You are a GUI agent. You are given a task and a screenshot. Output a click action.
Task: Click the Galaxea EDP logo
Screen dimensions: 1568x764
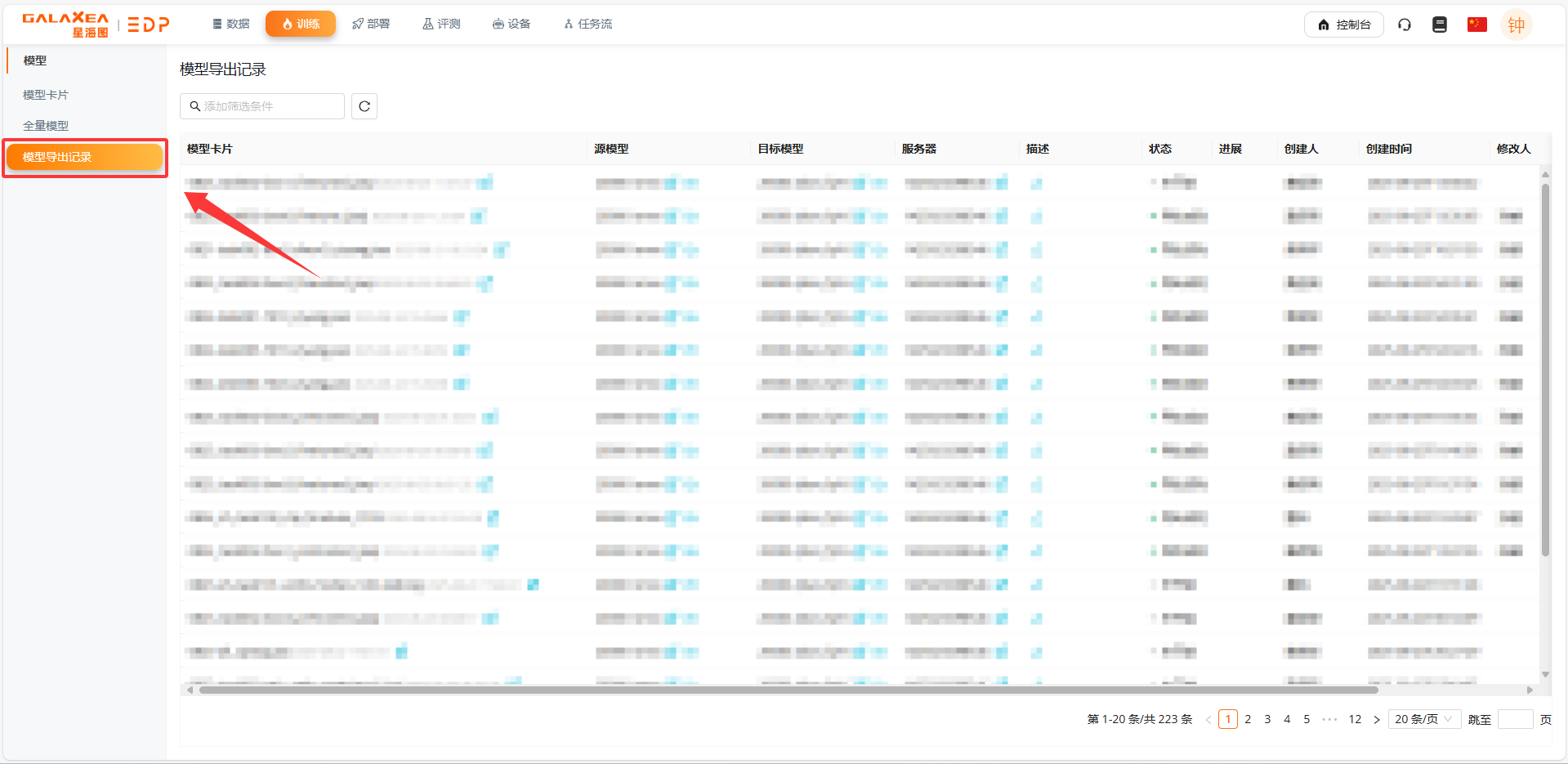pos(96,25)
